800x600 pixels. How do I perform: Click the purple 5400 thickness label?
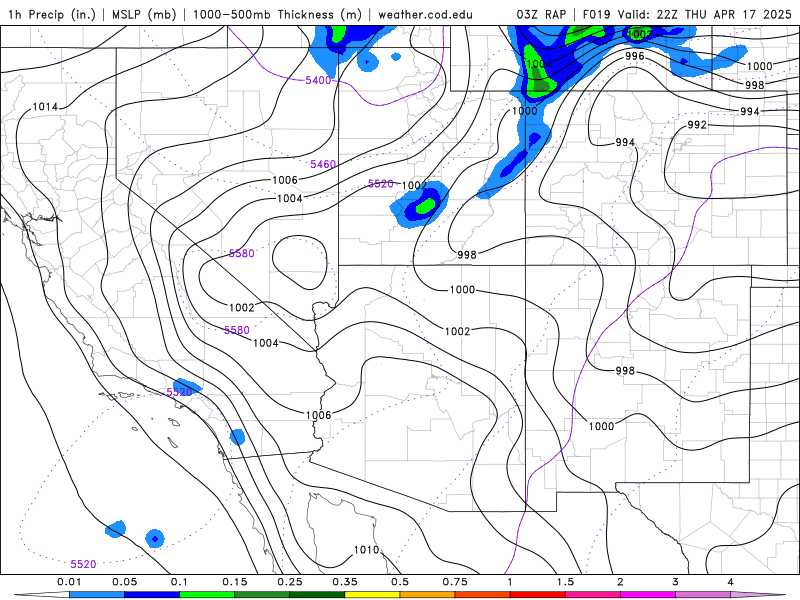tap(318, 80)
